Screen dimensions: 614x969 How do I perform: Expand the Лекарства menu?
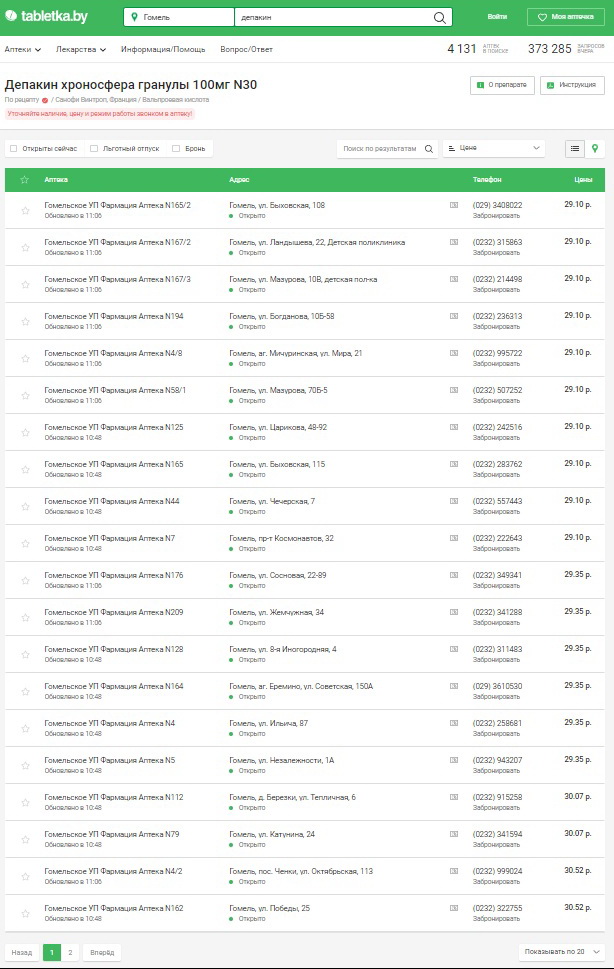pyautogui.click(x=80, y=49)
